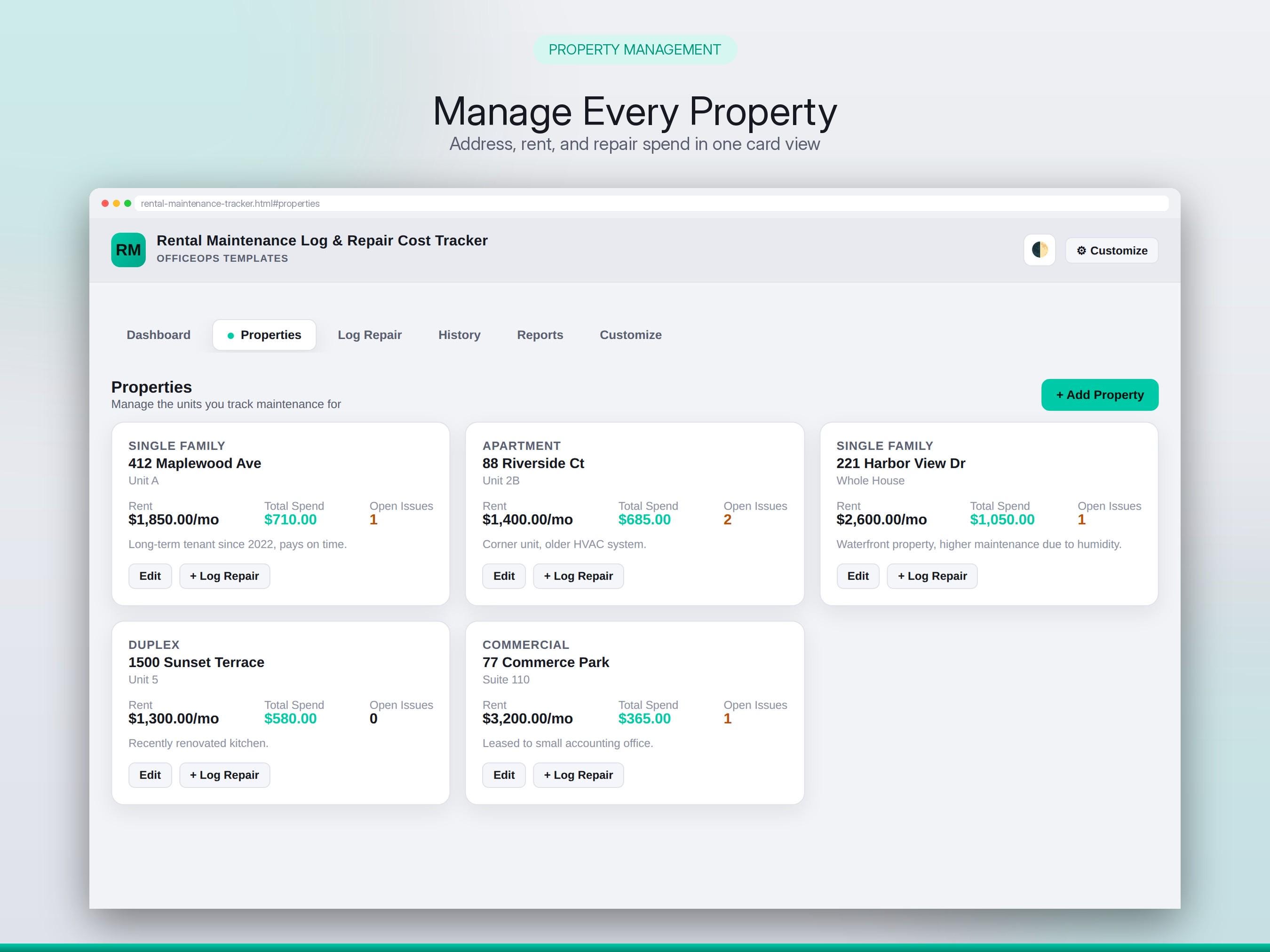Screen dimensions: 1270x952
Task: Click the OFFICEOPS TEMPLATES subtitle
Action: tap(222, 258)
